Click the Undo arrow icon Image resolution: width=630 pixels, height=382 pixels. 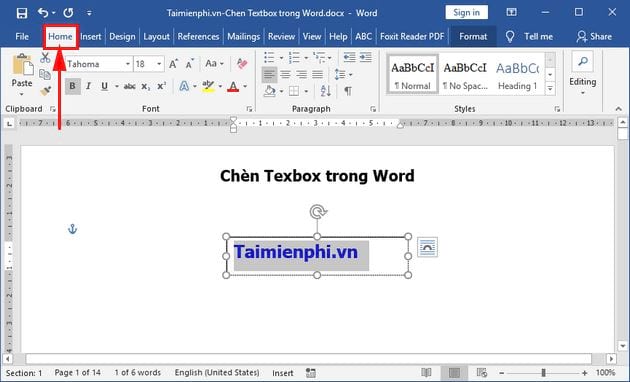coord(43,12)
